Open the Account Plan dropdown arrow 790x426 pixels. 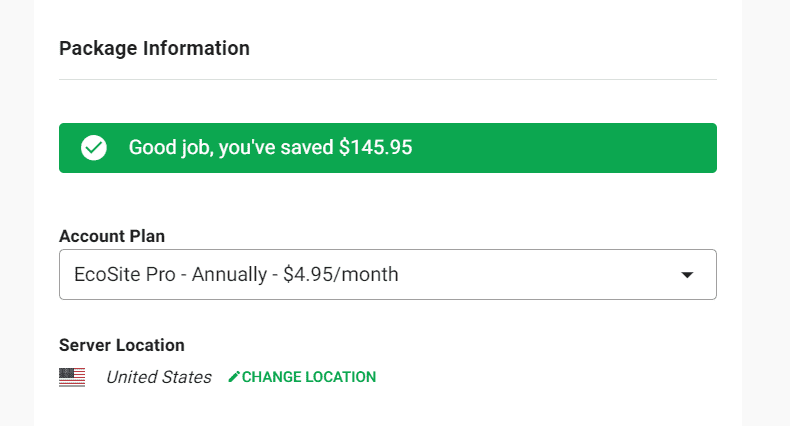click(x=687, y=275)
